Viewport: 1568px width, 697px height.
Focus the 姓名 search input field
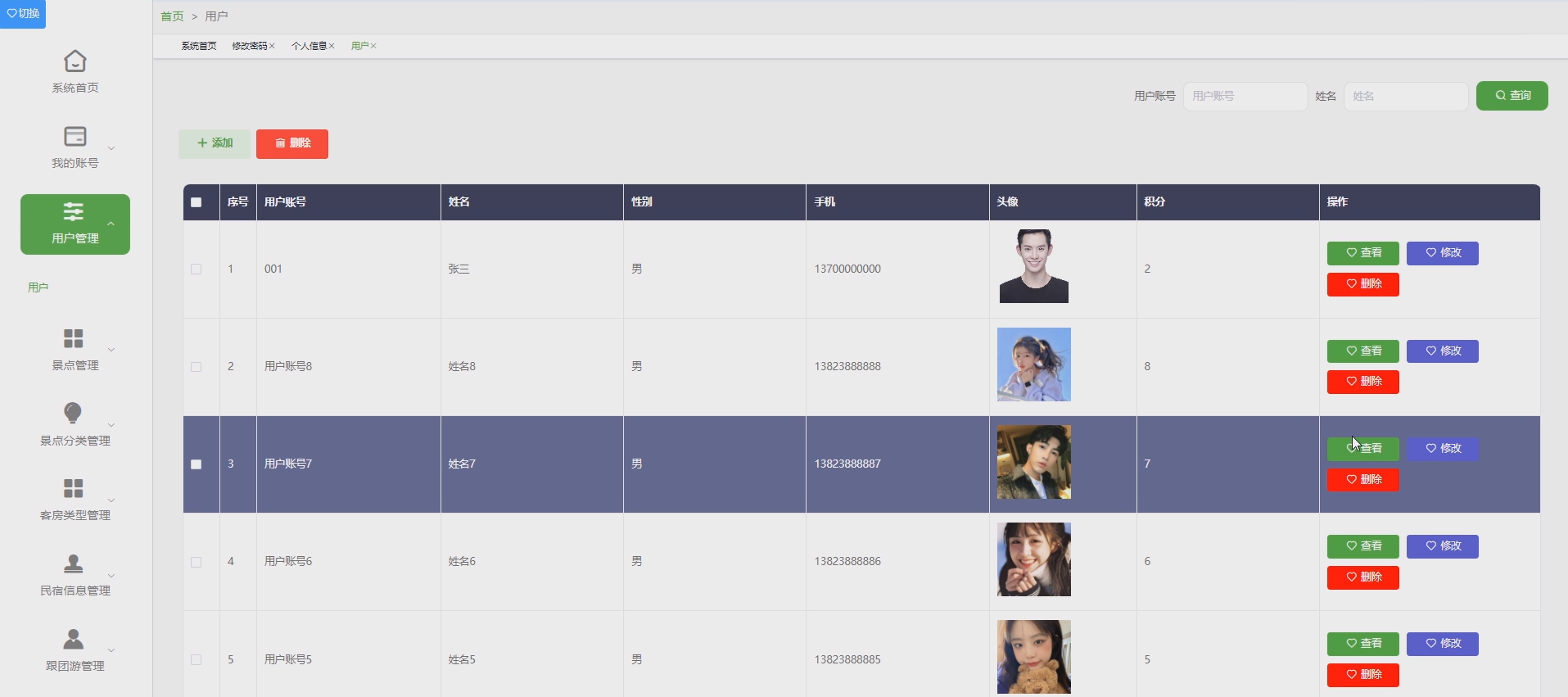tap(1406, 96)
